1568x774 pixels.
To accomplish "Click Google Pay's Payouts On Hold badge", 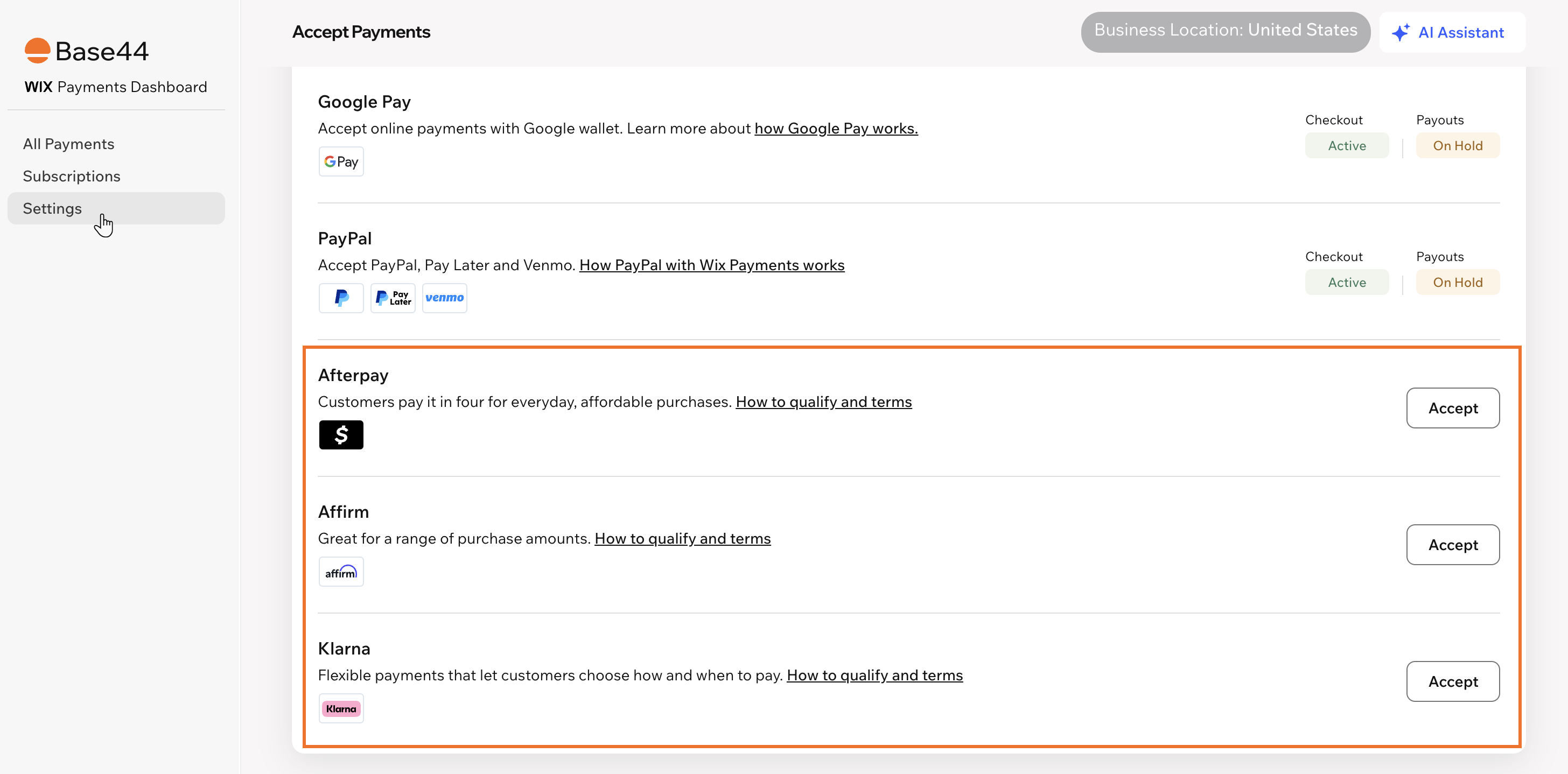I will 1458,146.
